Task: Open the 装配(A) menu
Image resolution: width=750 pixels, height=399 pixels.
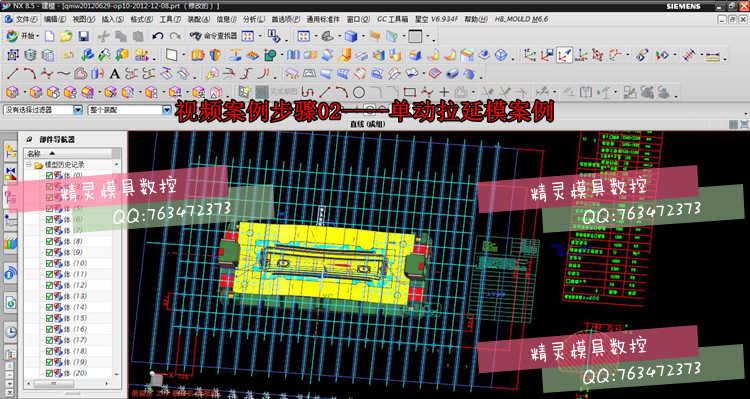Action: click(x=199, y=20)
